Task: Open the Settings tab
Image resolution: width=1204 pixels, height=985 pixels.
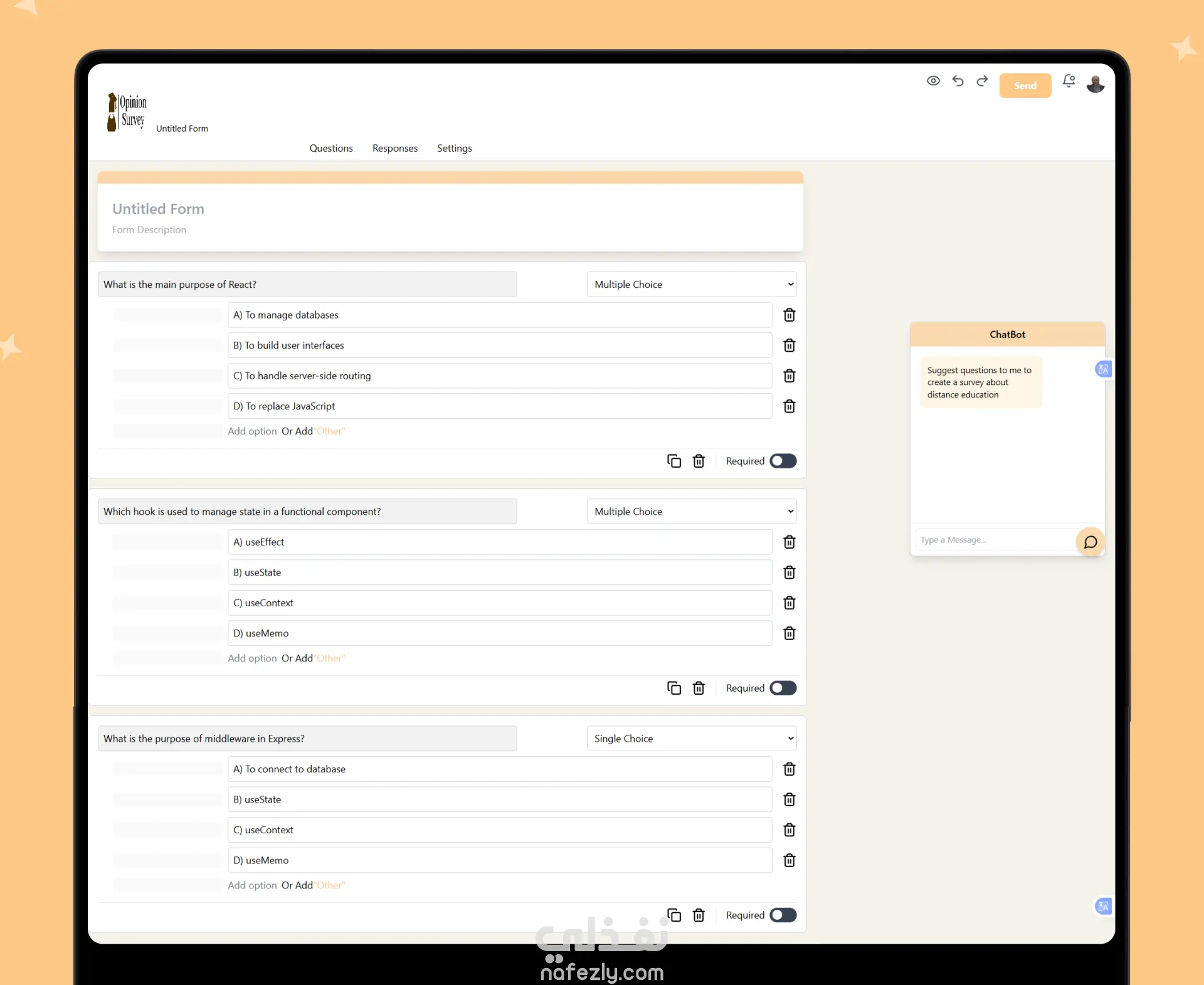Action: (454, 149)
